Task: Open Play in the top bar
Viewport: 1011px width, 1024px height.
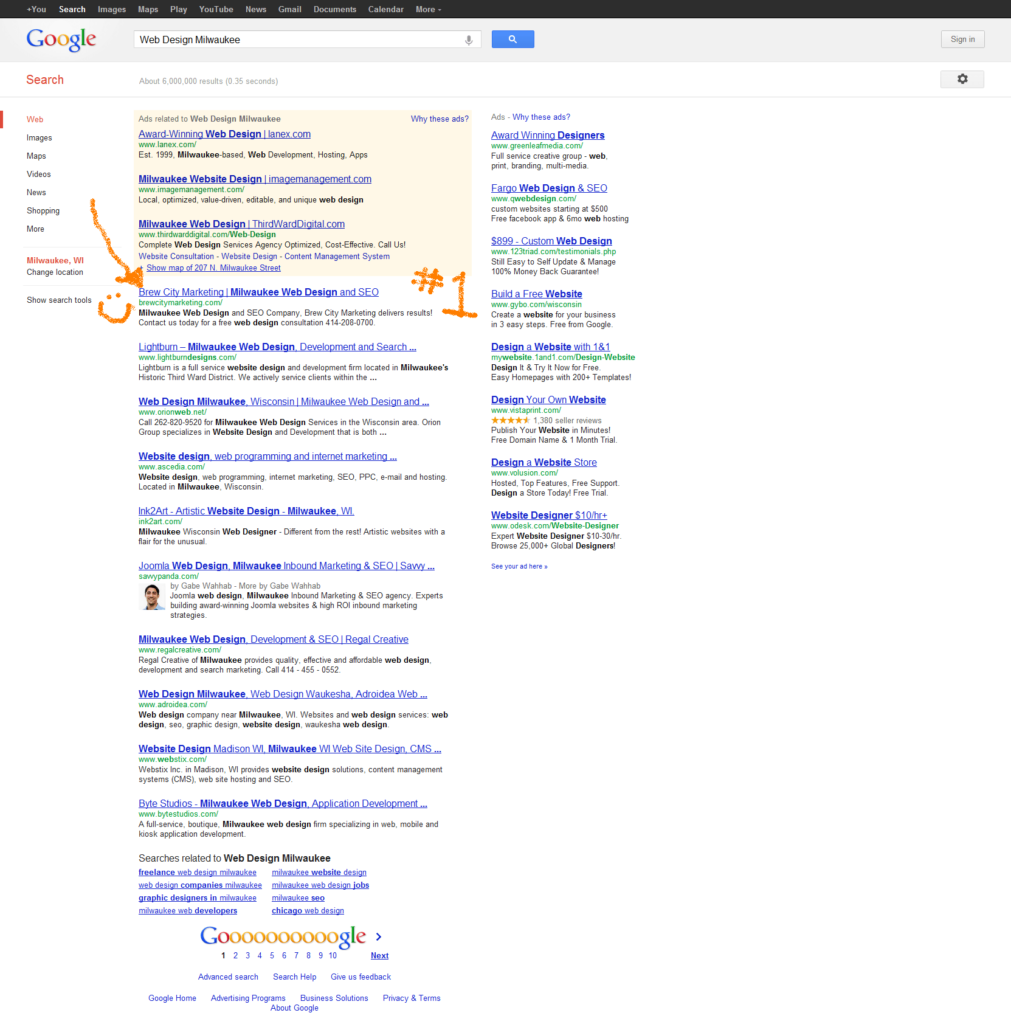Action: [x=178, y=9]
